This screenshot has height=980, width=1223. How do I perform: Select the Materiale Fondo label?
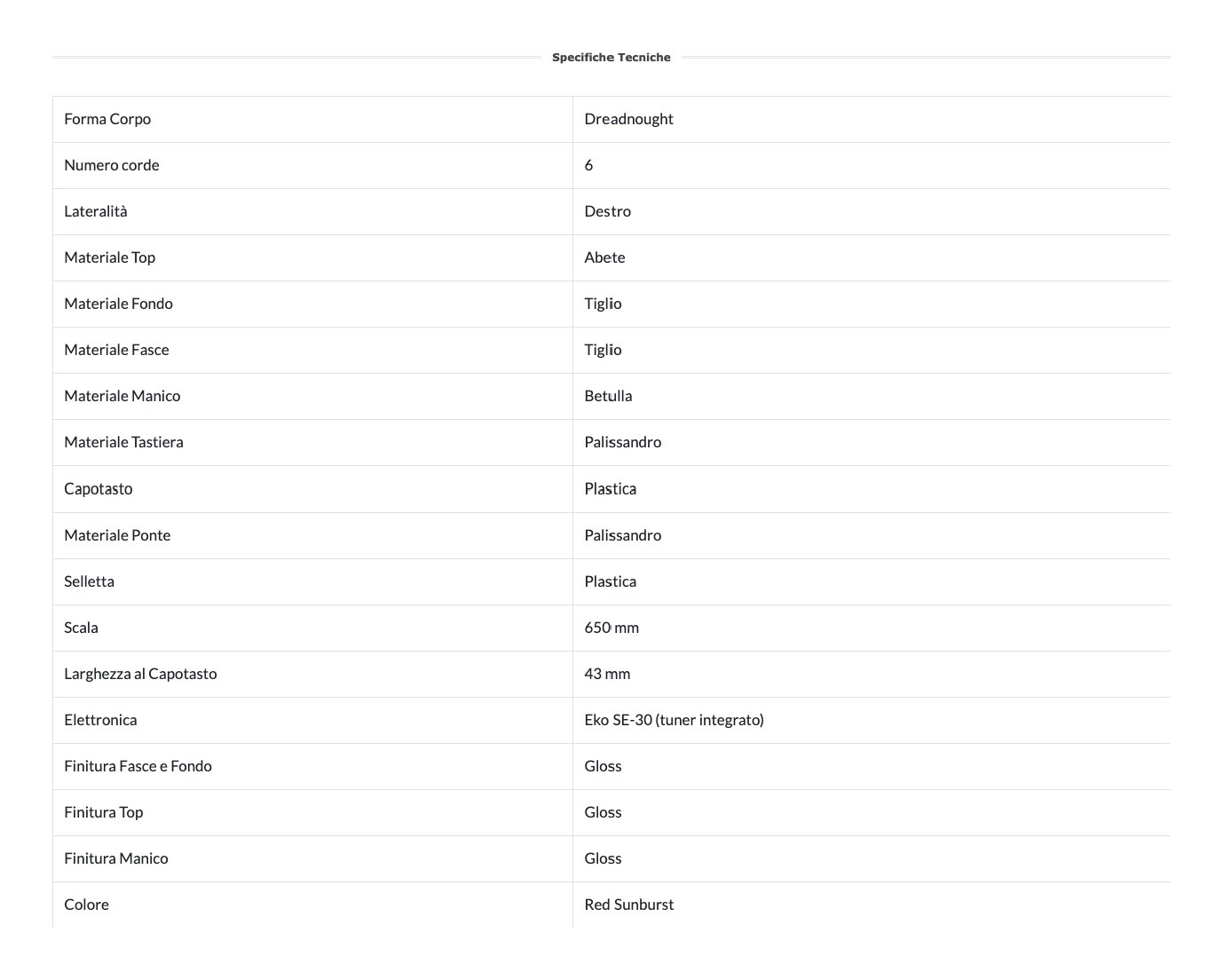pos(118,304)
